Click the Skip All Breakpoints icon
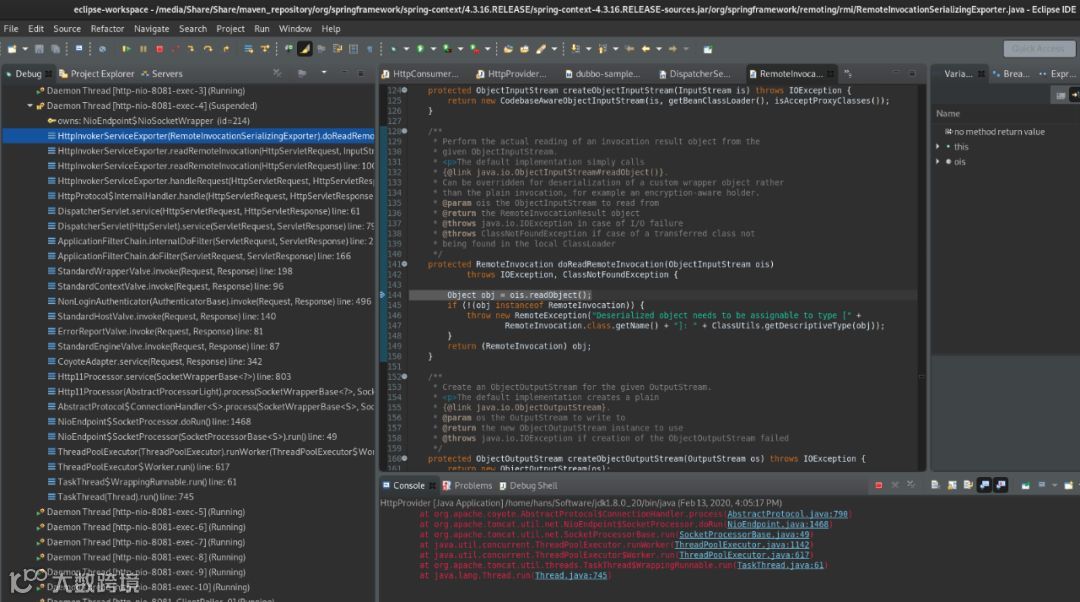 [x=102, y=48]
